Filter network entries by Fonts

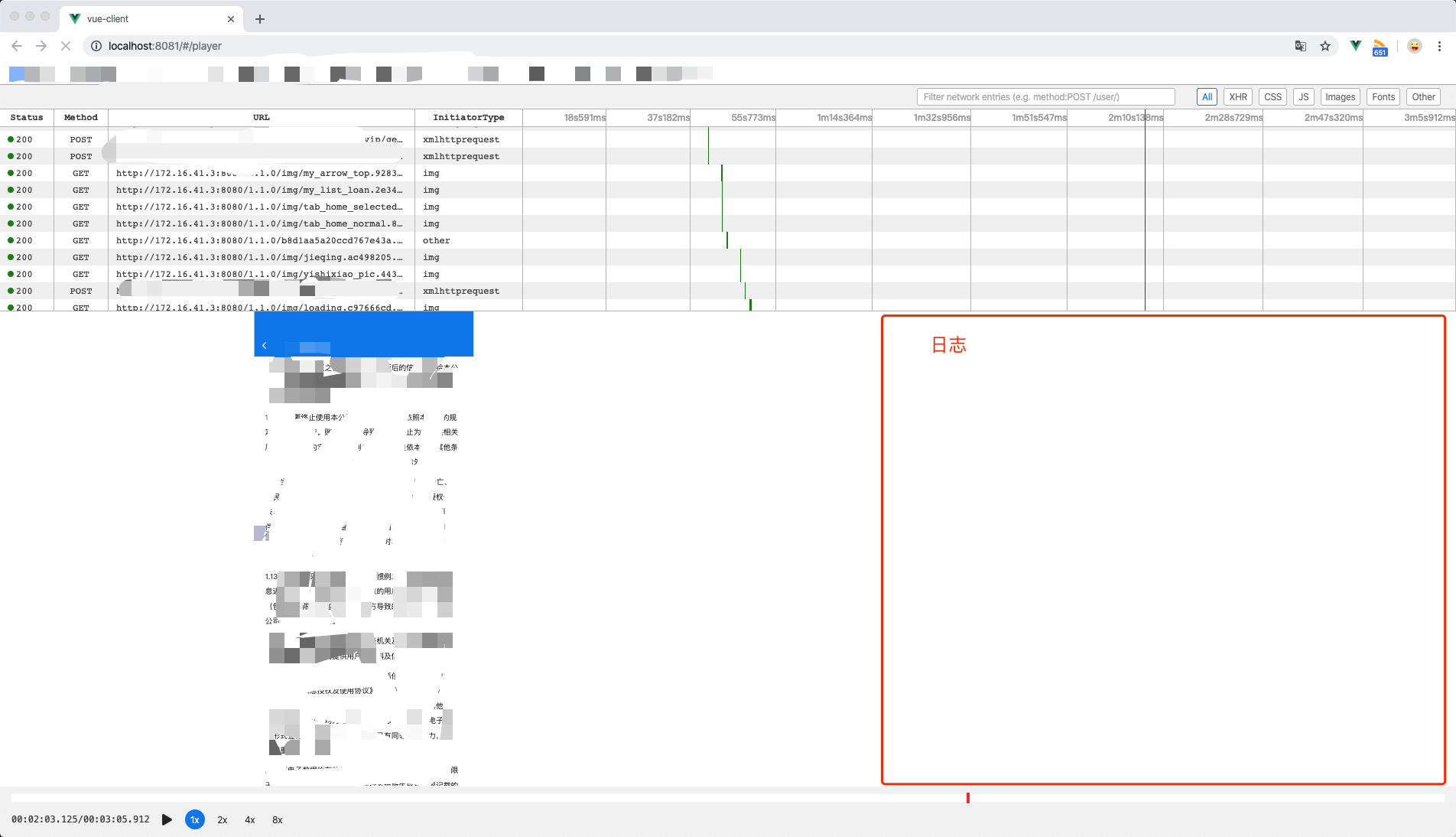coord(1383,97)
